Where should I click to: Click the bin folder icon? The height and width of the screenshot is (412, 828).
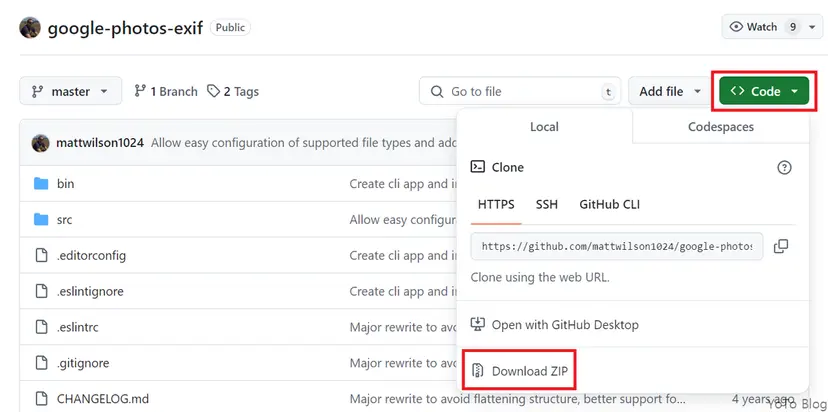[x=41, y=184]
